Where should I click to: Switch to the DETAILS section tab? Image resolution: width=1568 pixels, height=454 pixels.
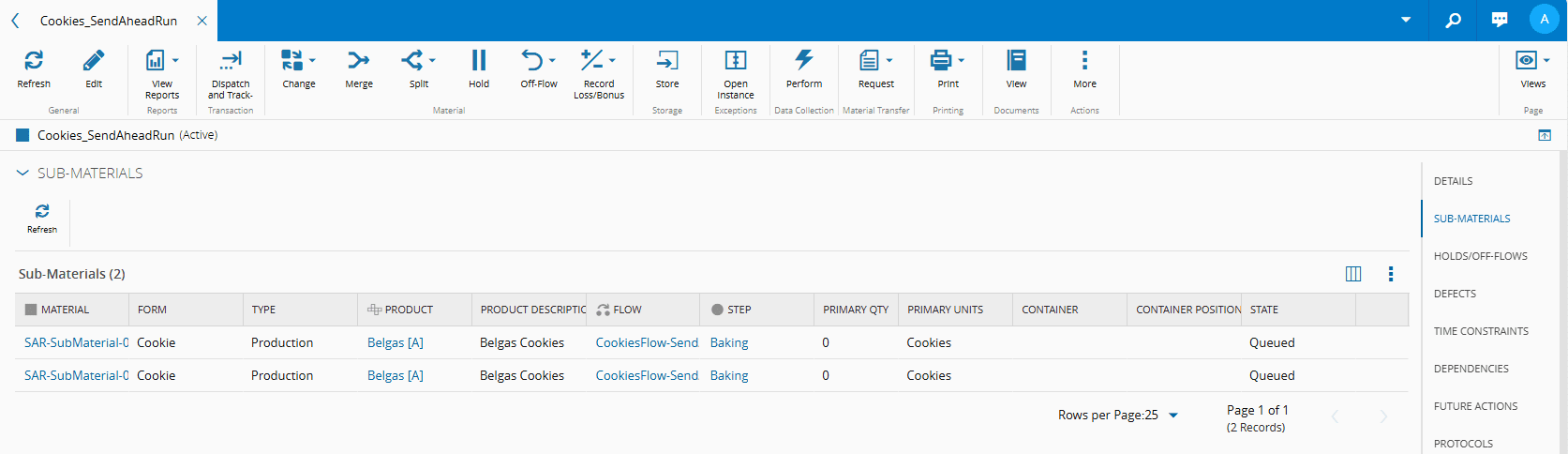pyautogui.click(x=1453, y=181)
